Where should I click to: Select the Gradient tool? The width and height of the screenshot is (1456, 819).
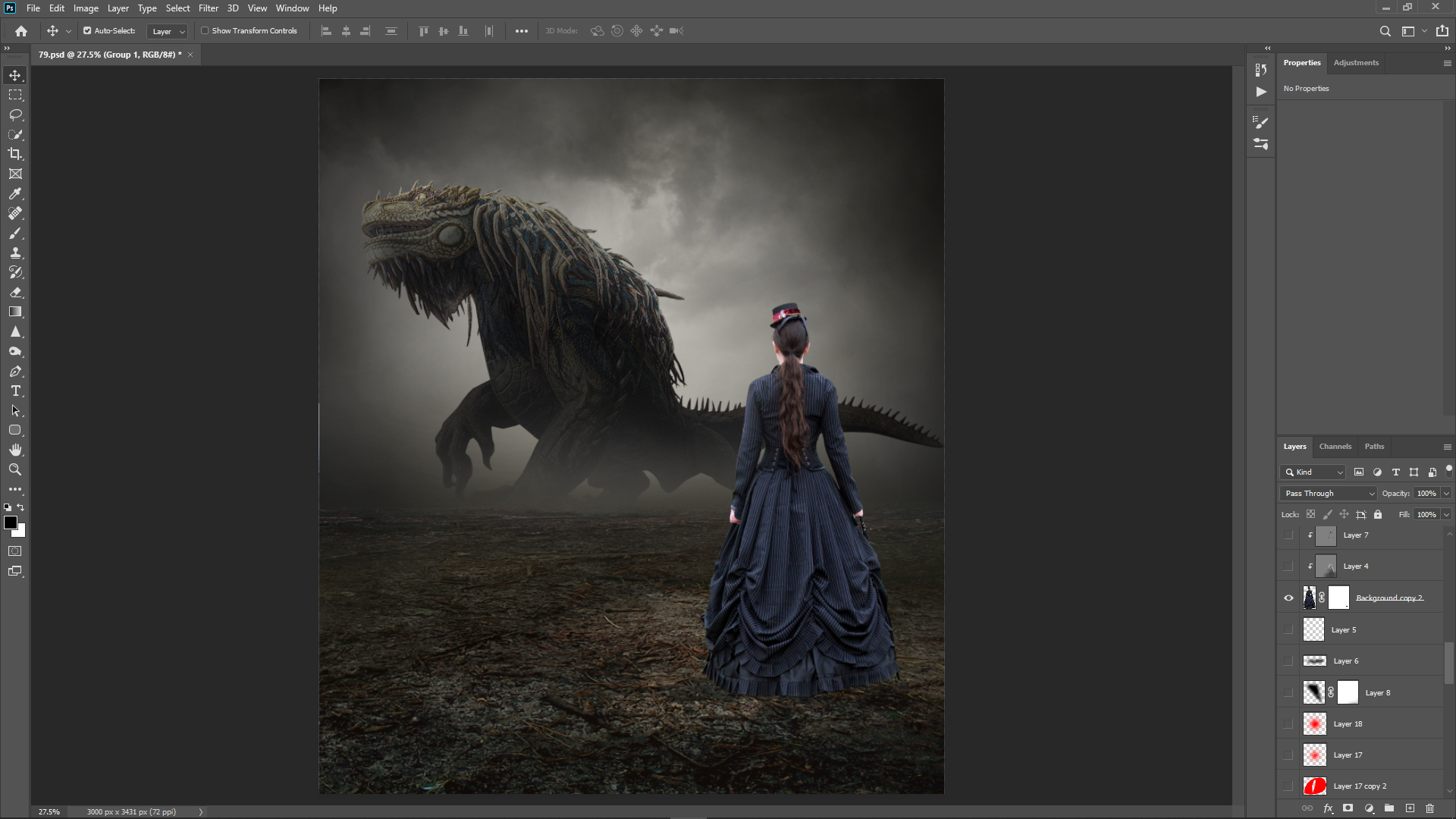15,312
